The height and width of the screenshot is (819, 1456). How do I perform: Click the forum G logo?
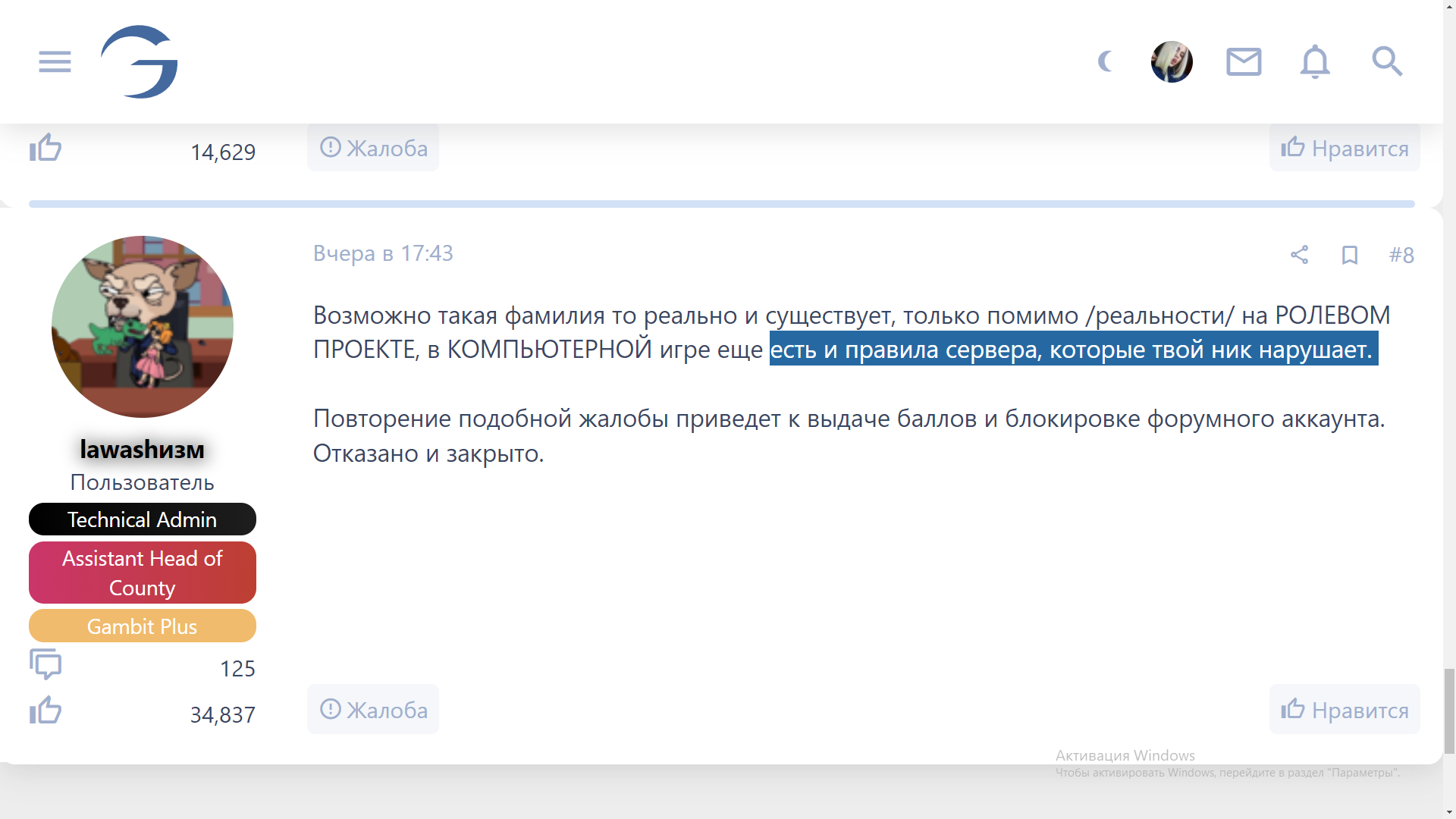tap(140, 61)
